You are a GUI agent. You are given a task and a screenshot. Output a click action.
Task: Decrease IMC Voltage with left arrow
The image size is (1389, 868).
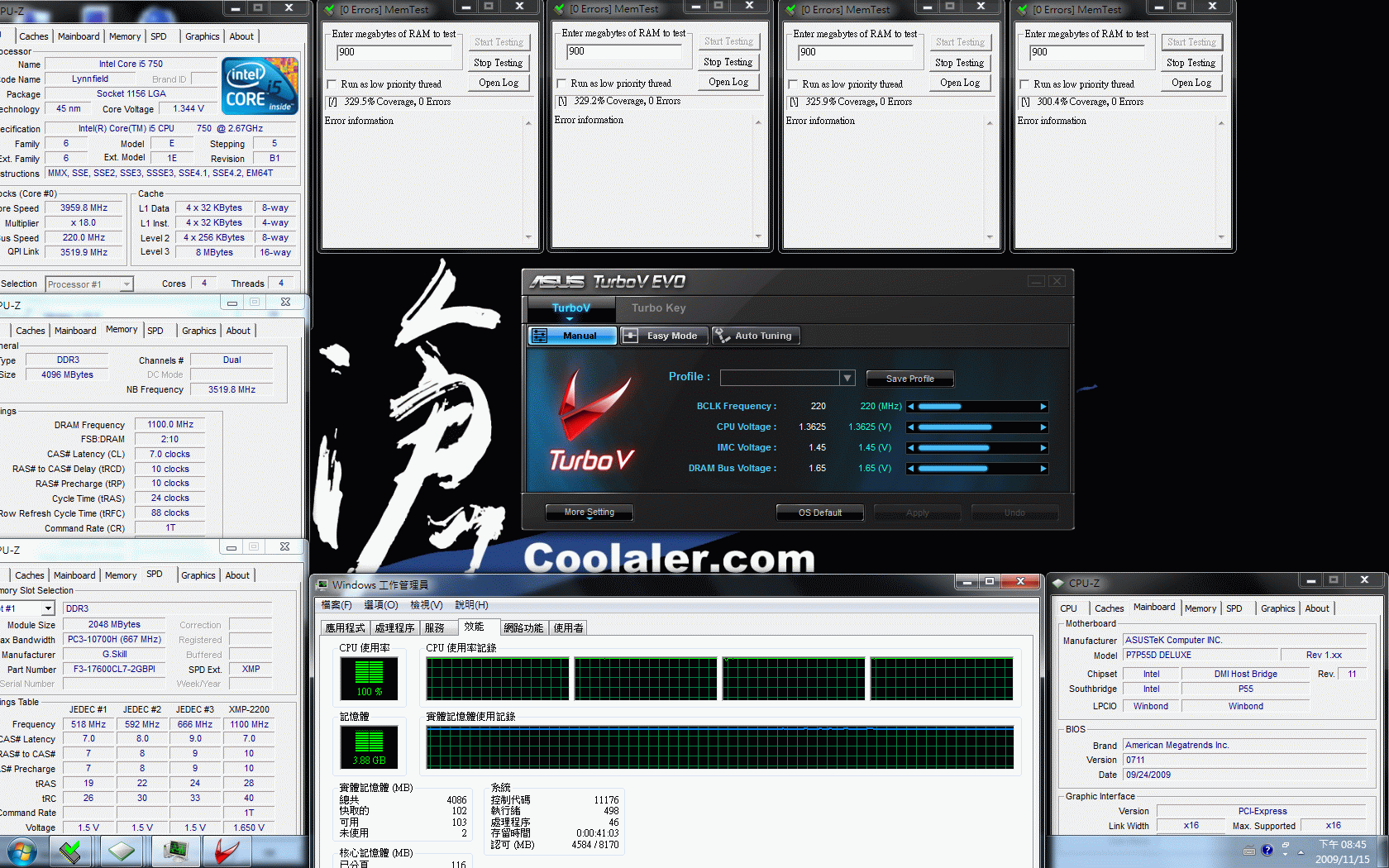click(911, 448)
